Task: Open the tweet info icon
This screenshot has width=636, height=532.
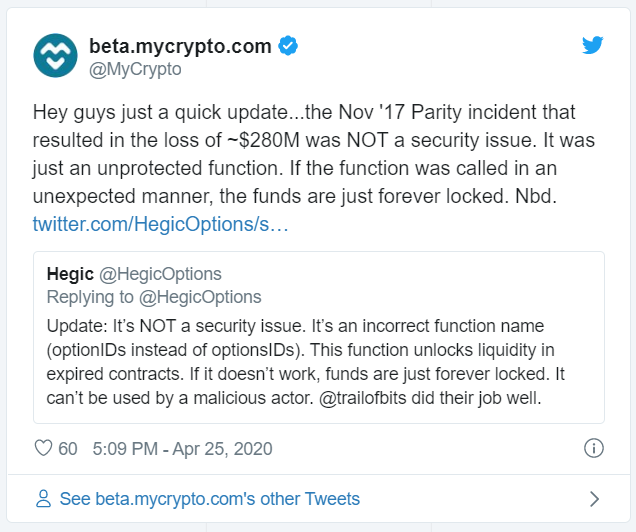Action: [594, 448]
